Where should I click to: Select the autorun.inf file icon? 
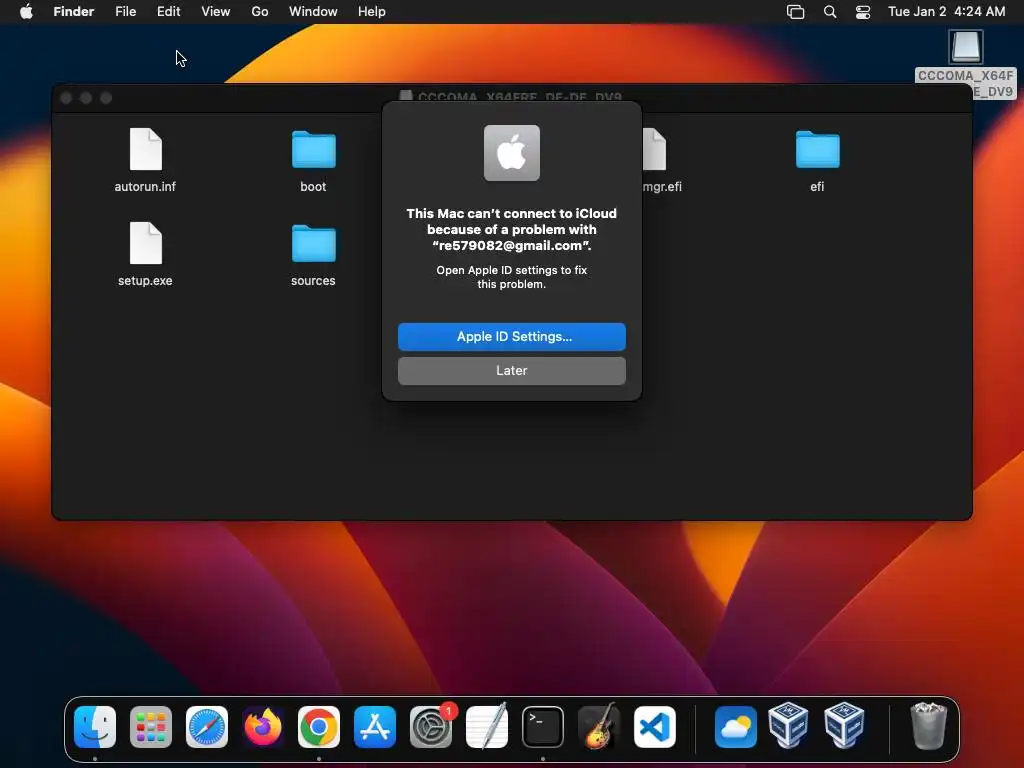point(146,149)
